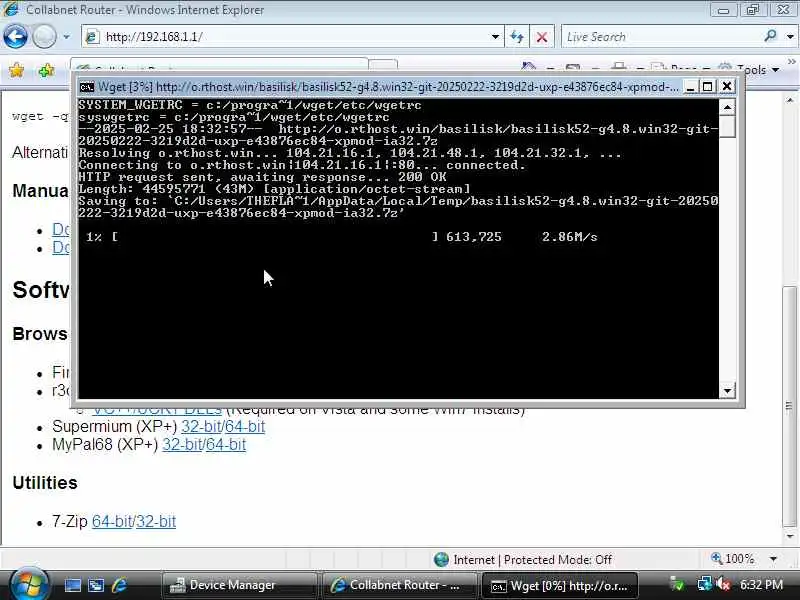The width and height of the screenshot is (800, 600).
Task: Switch to Wget taskbar button
Action: tap(559, 586)
